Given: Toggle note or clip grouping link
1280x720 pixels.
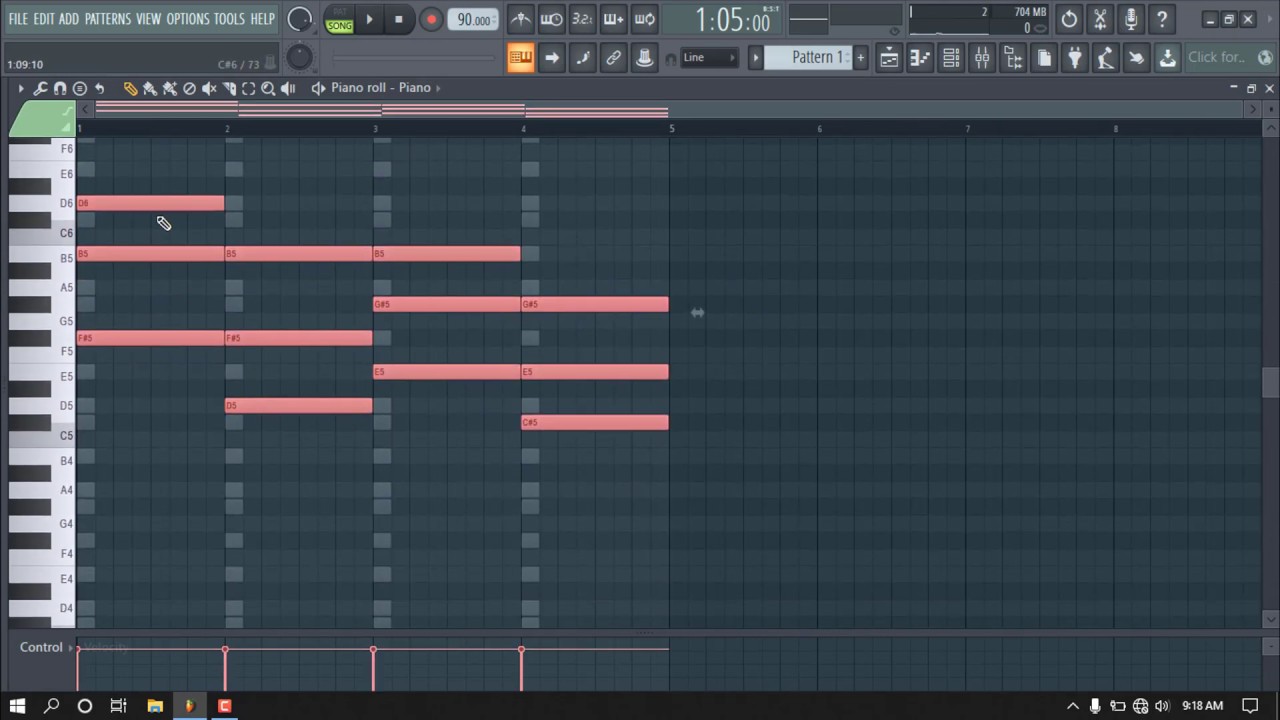Looking at the screenshot, I should point(613,57).
